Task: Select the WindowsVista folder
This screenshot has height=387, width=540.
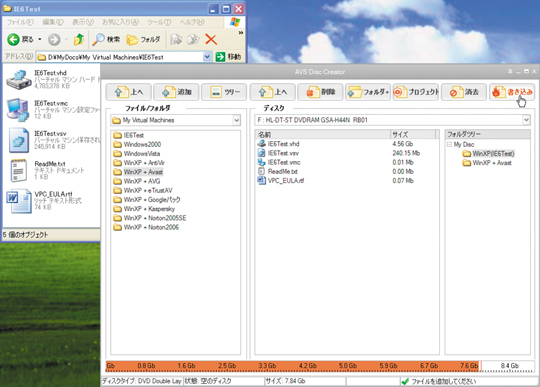Action: 137,154
